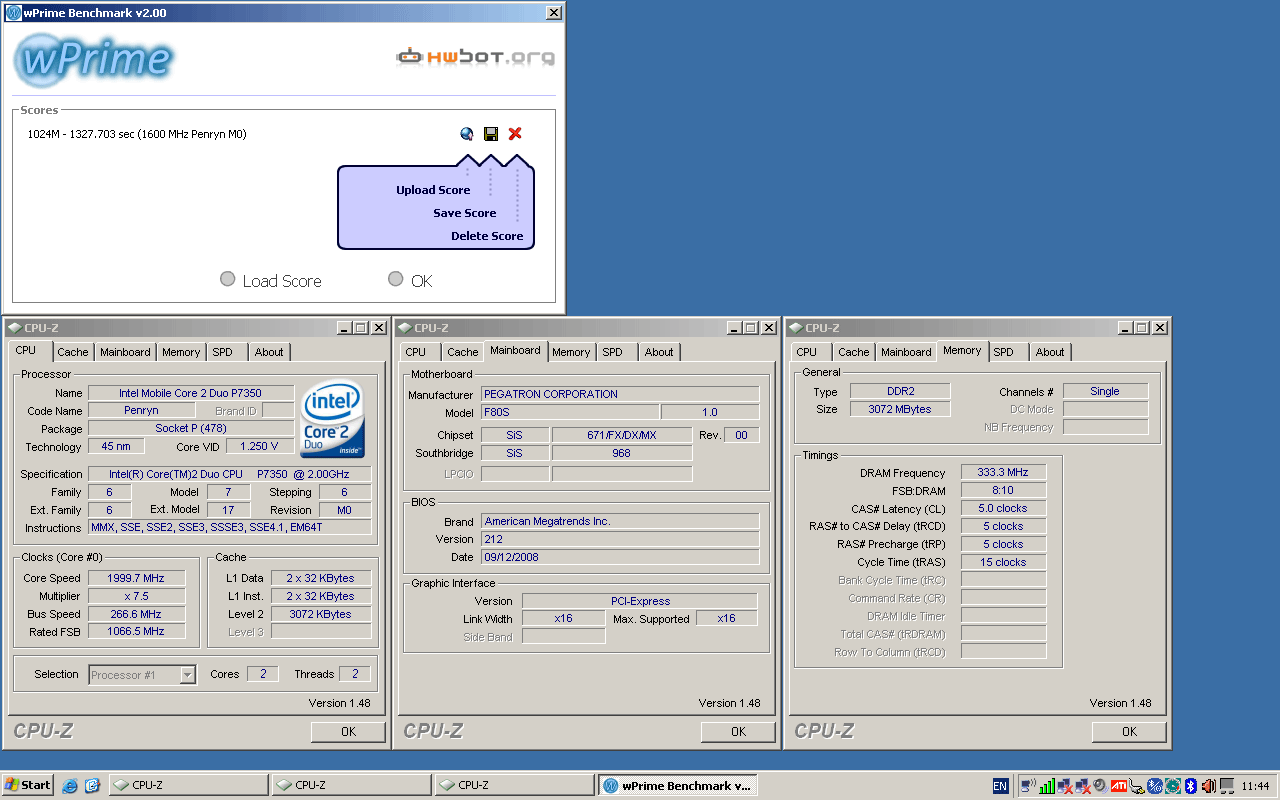1280x800 pixels.
Task: Choose Upload Score in the popup
Action: click(433, 190)
